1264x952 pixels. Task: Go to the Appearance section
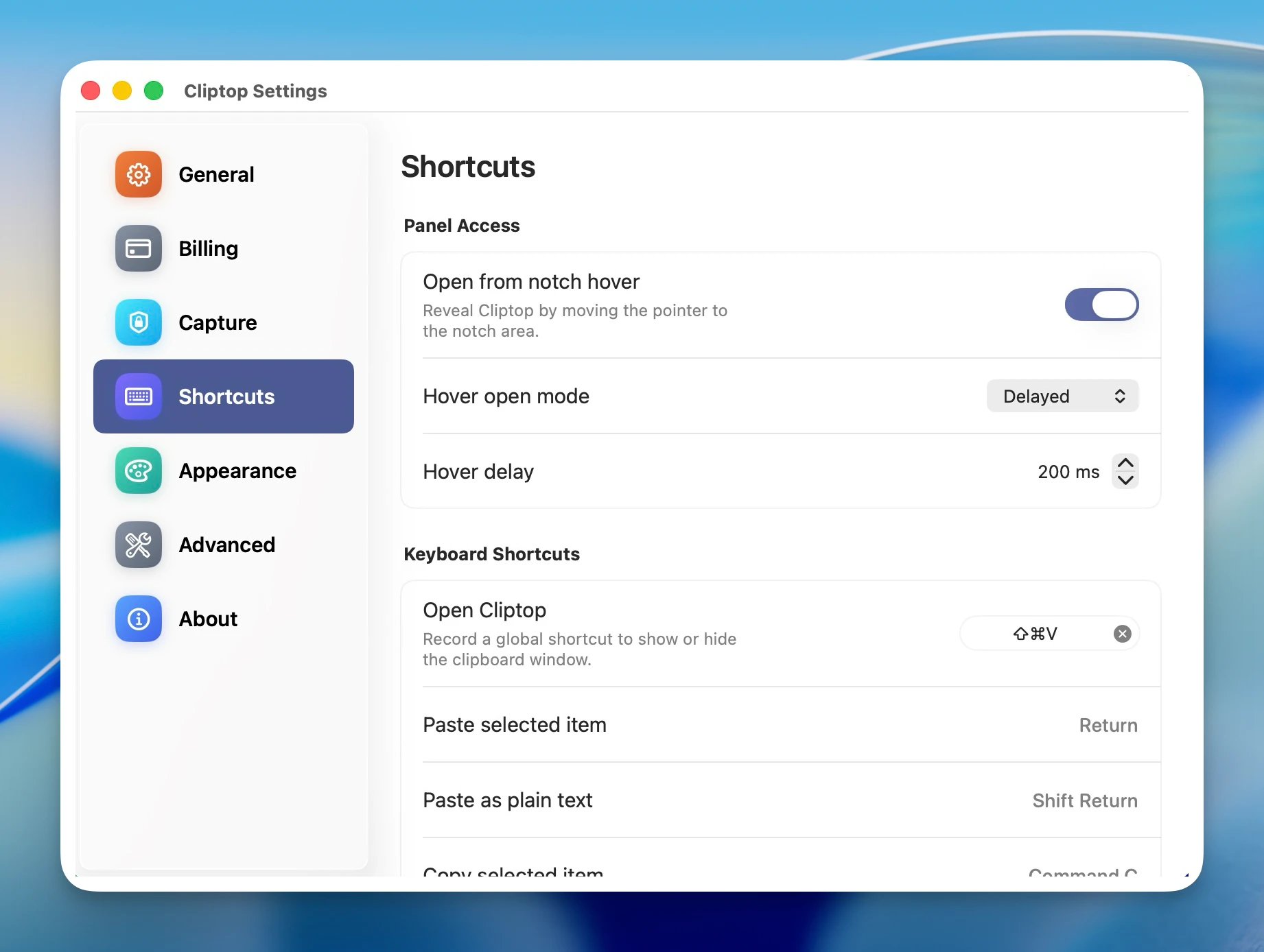(224, 471)
